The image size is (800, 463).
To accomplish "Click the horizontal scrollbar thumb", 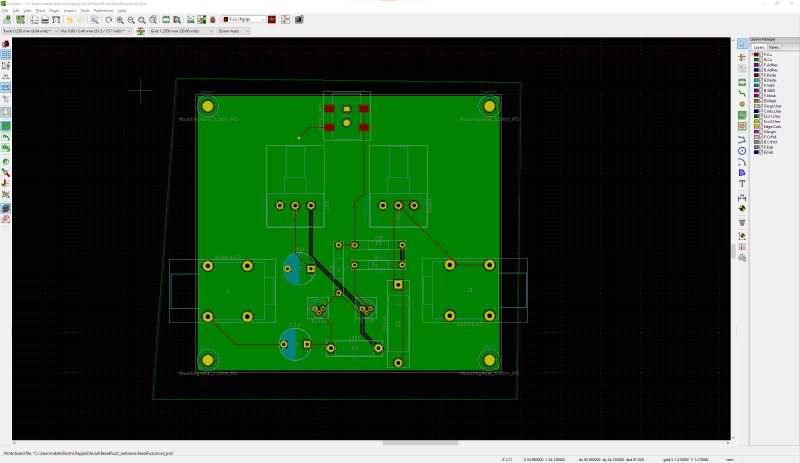I will tap(420, 443).
